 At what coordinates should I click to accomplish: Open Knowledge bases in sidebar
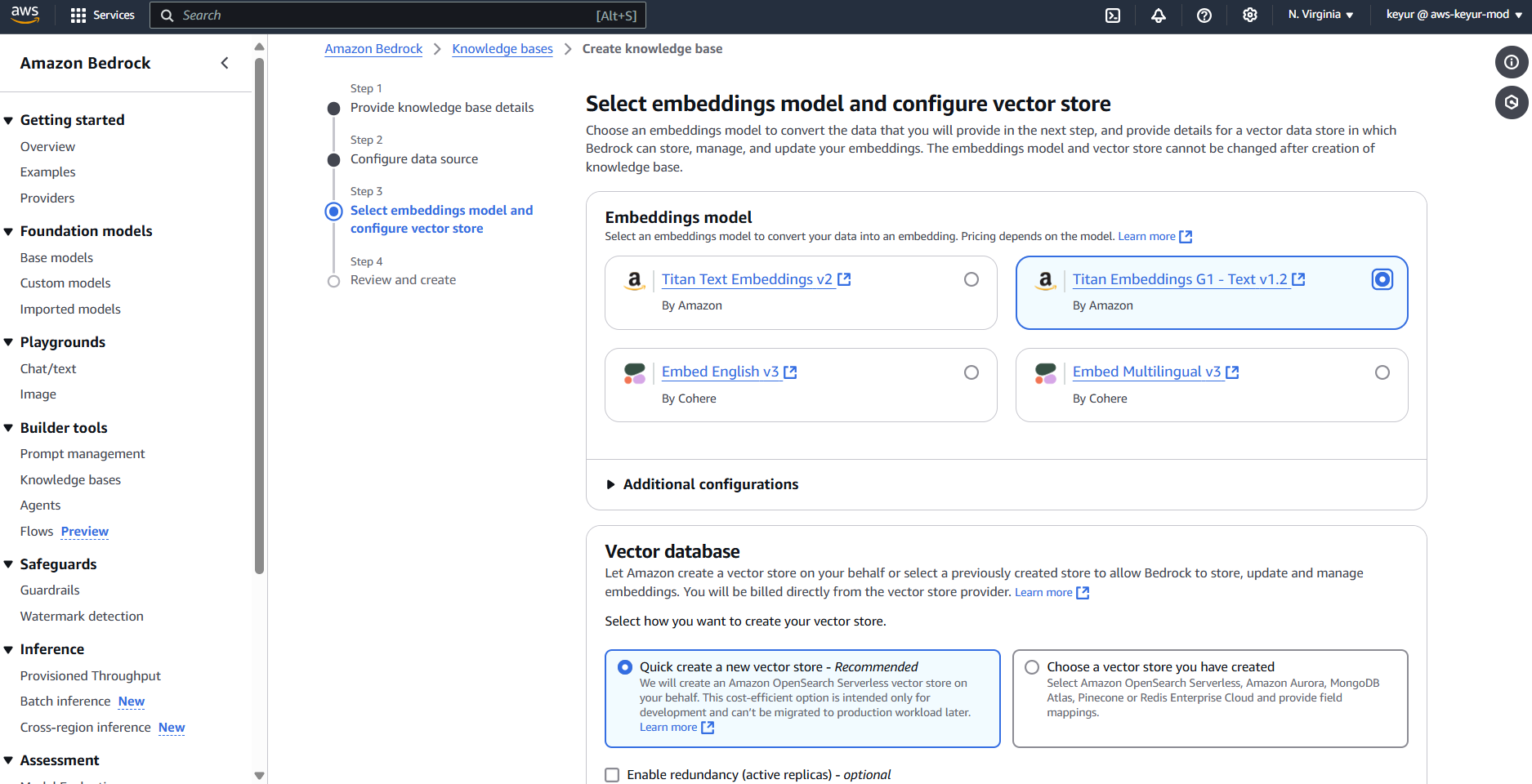(70, 480)
